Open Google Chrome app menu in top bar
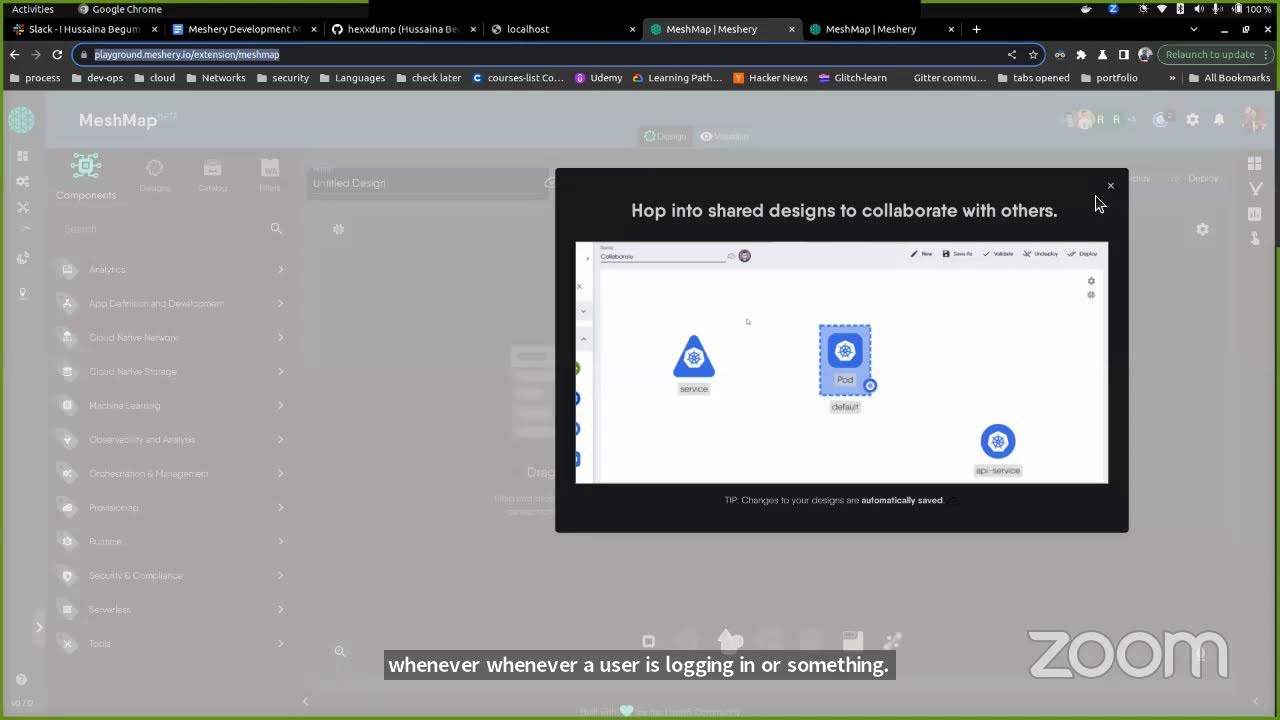Screen dimensions: 1280x720 click(x=120, y=9)
